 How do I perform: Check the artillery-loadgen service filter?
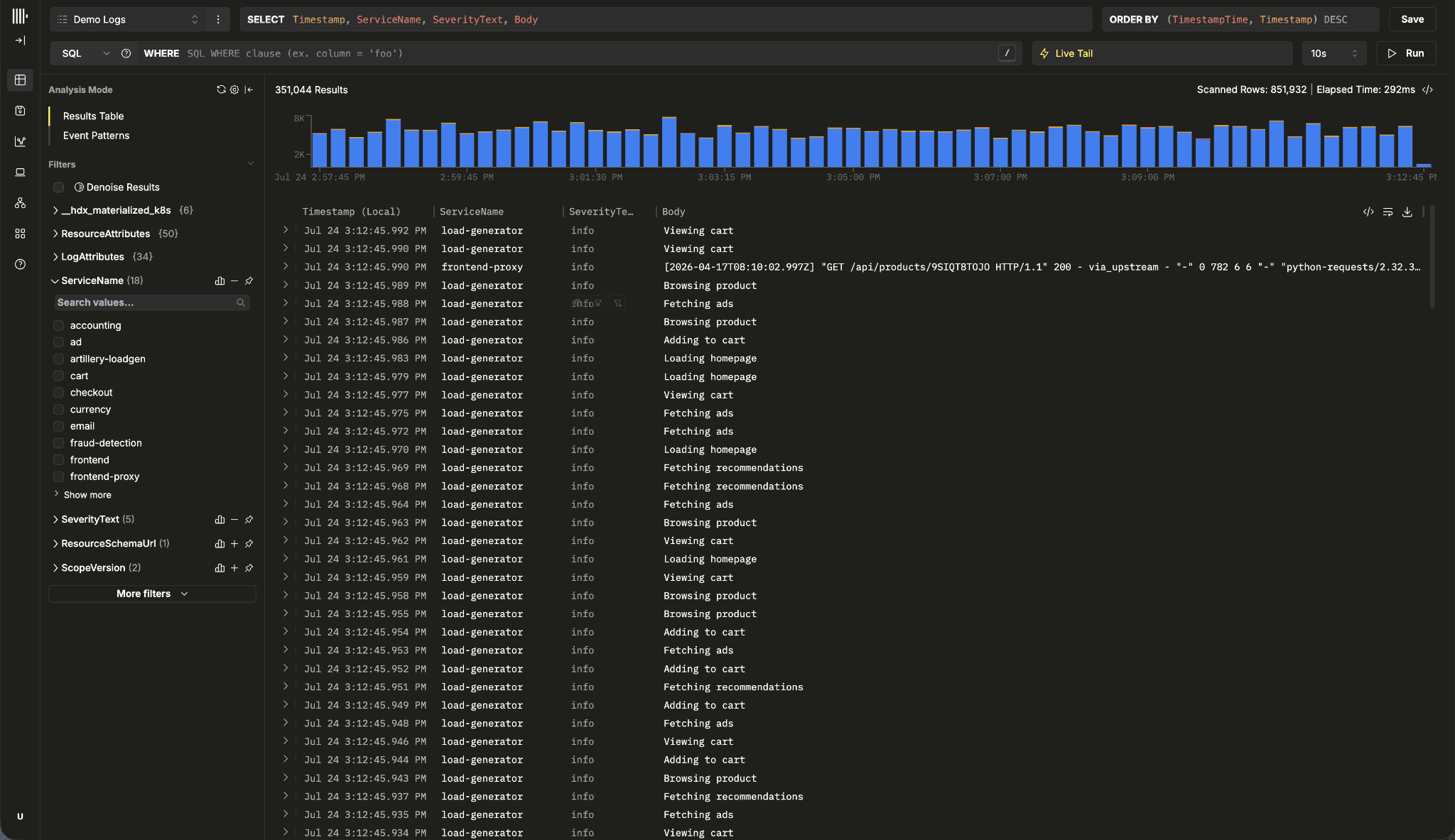[x=59, y=359]
